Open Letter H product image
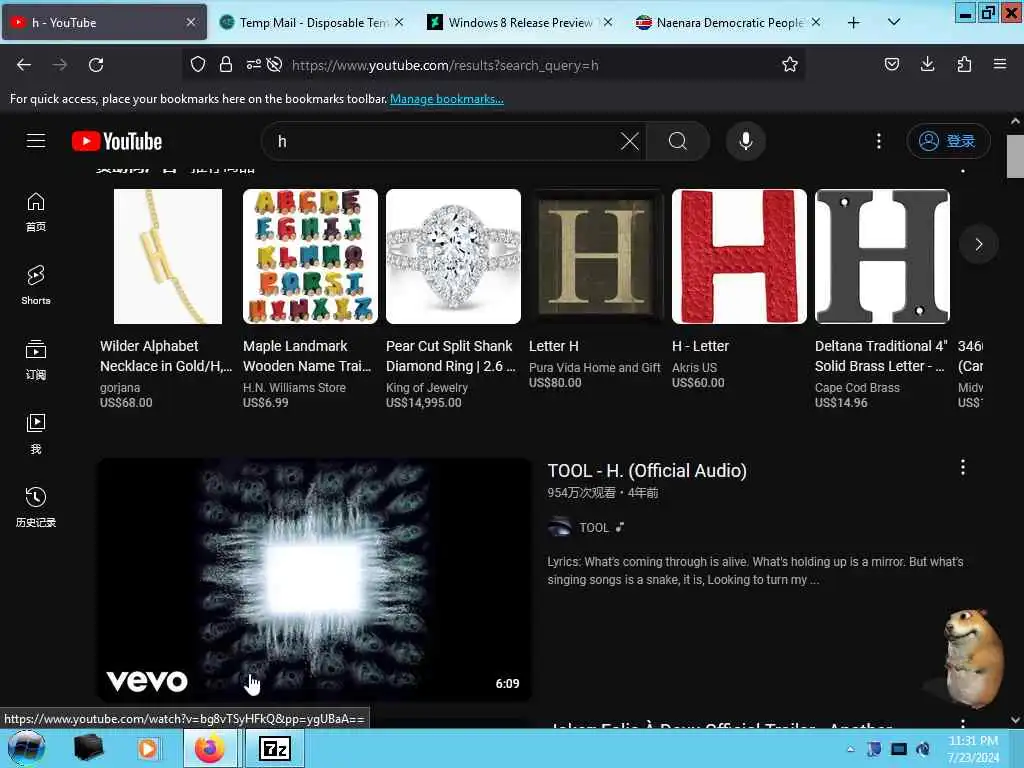The width and height of the screenshot is (1024, 768). 596,256
